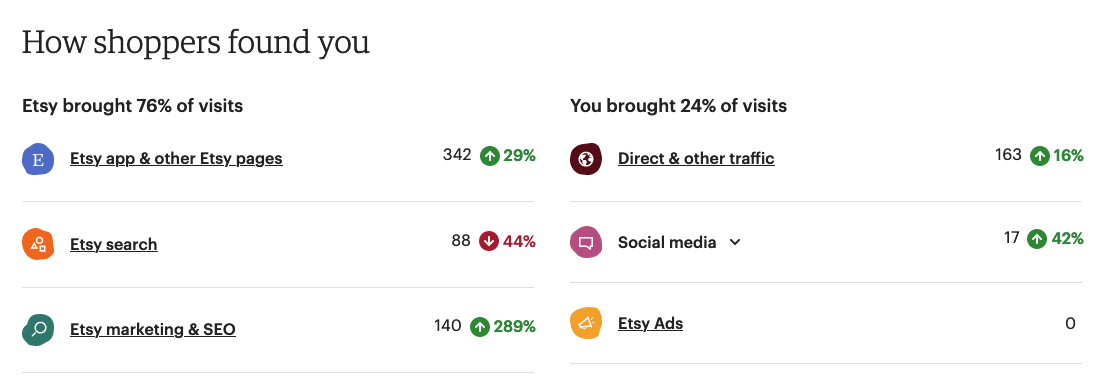Viewport: 1106px width, 384px height.
Task: Click the red down arrow beside 44%
Action: pos(489,241)
